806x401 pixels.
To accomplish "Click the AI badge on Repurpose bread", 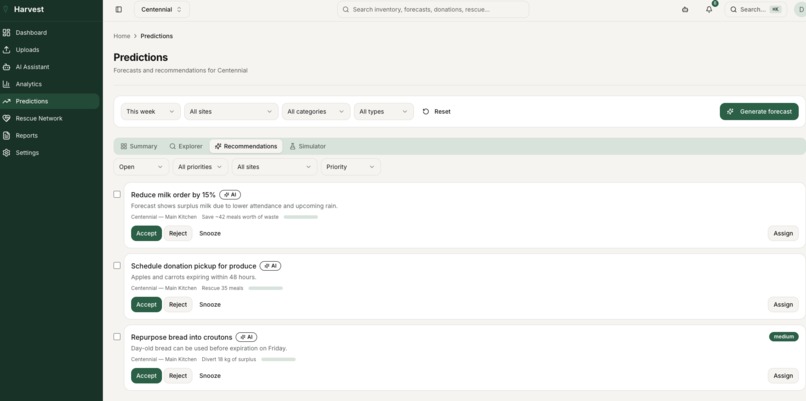I will point(247,337).
